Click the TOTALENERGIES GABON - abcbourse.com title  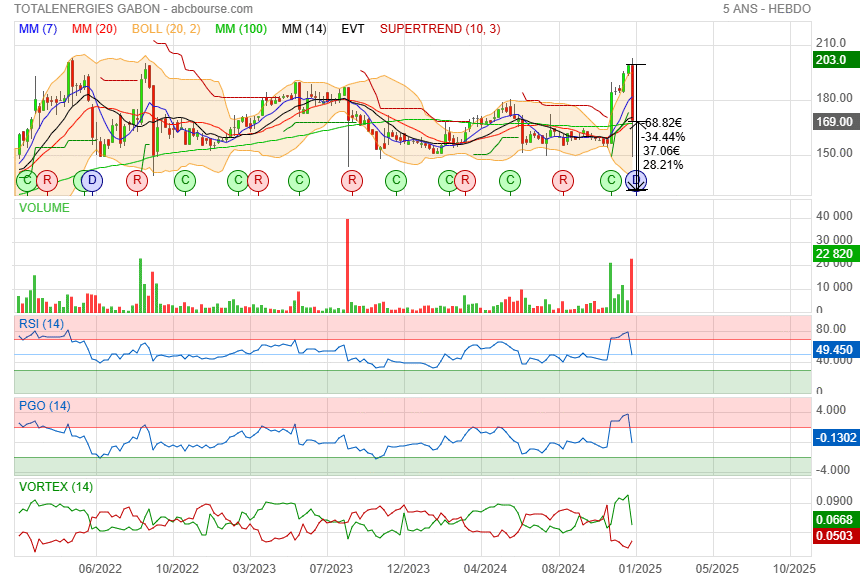[x=133, y=9]
